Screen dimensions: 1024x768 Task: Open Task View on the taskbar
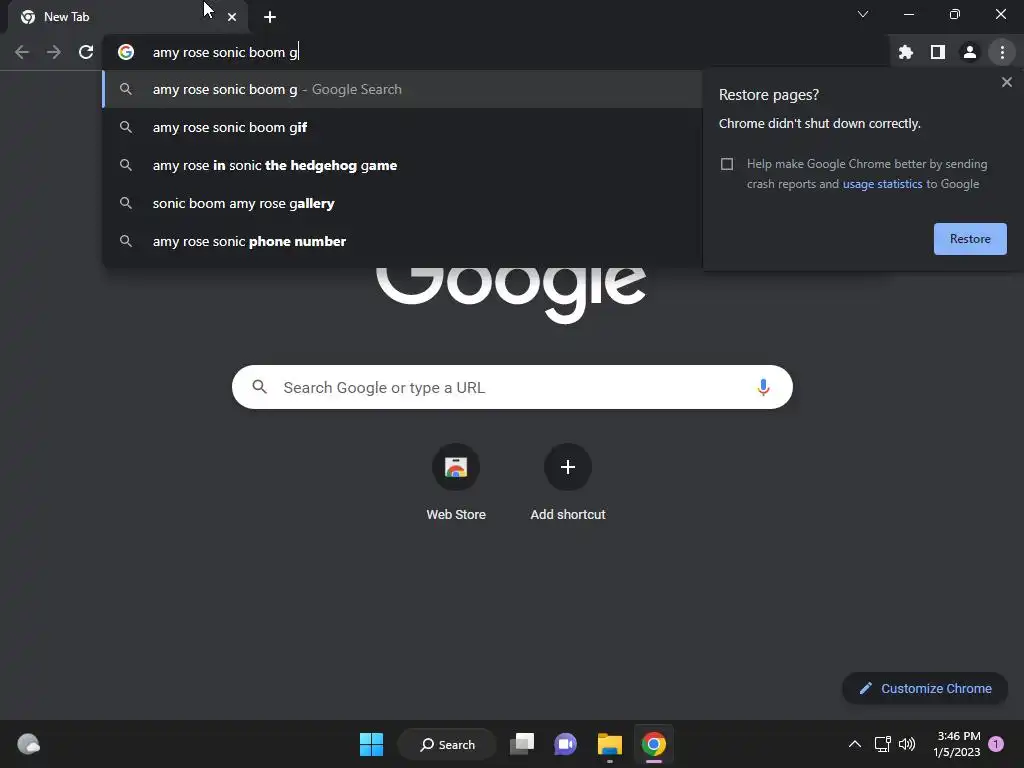click(x=522, y=744)
